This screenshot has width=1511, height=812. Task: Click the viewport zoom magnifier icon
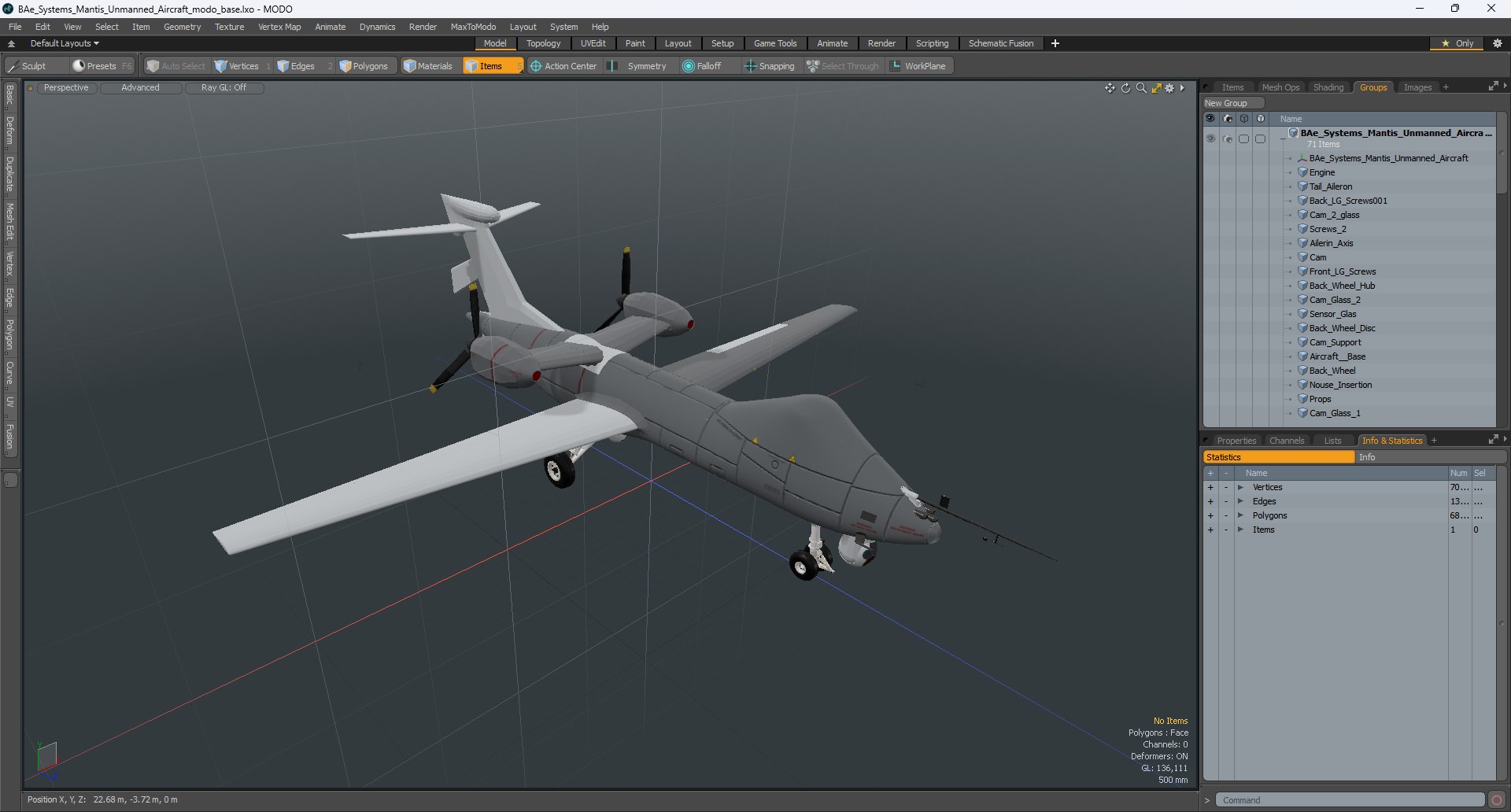point(1141,88)
